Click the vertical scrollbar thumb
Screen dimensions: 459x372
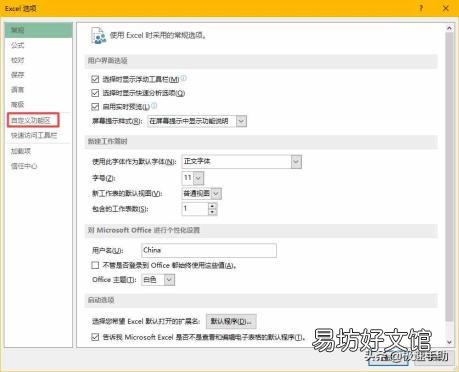pos(449,177)
